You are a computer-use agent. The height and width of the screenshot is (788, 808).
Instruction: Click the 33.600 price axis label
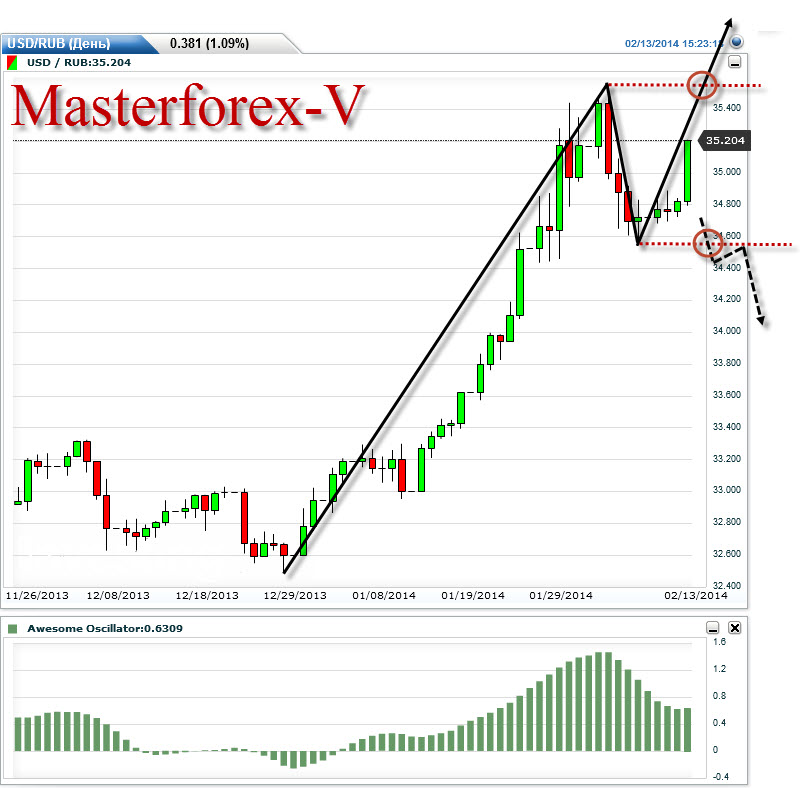tap(727, 395)
